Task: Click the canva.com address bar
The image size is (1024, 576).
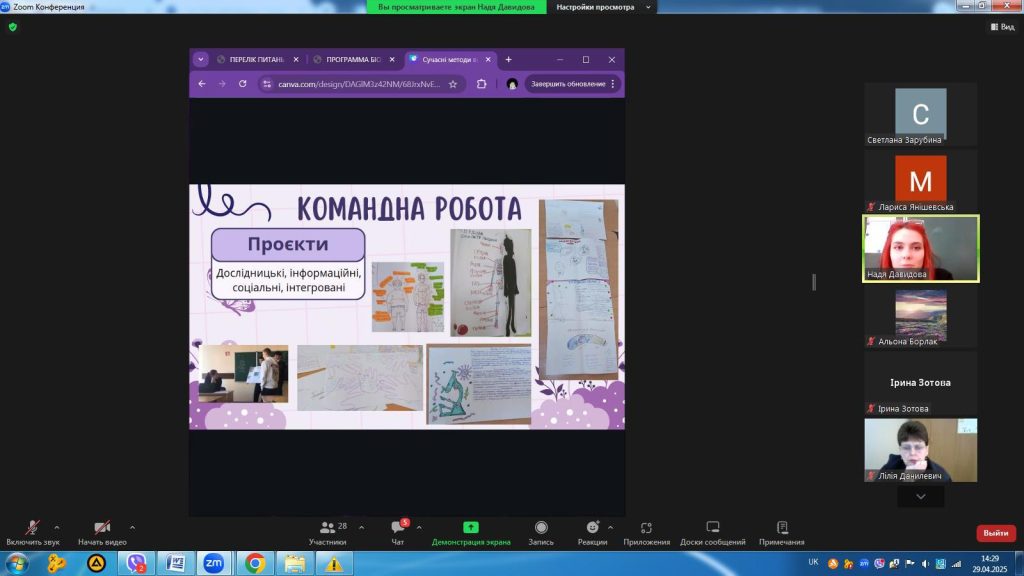Action: [359, 84]
